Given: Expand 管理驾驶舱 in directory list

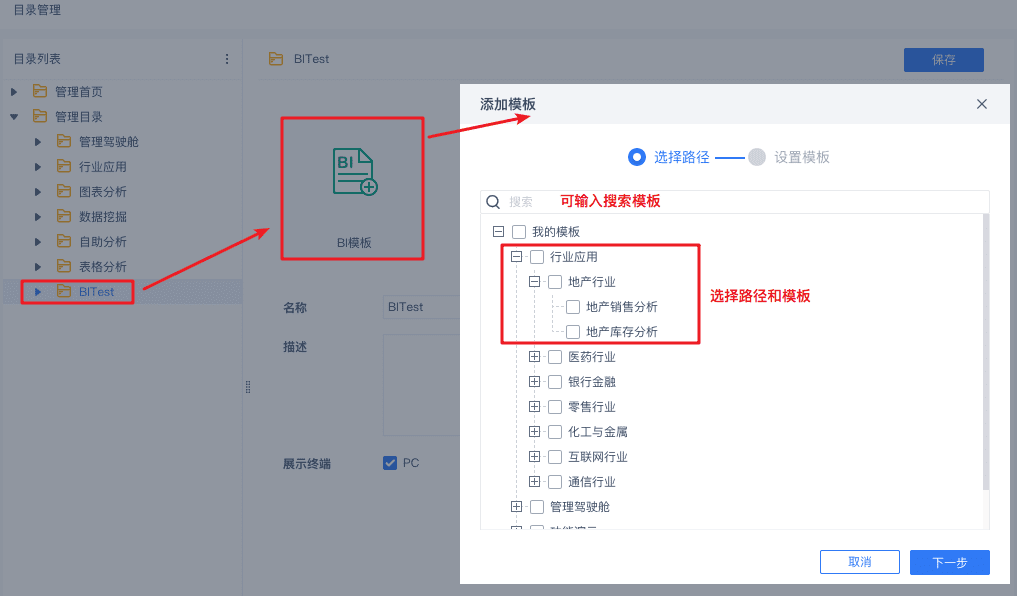Looking at the screenshot, I should (38, 141).
